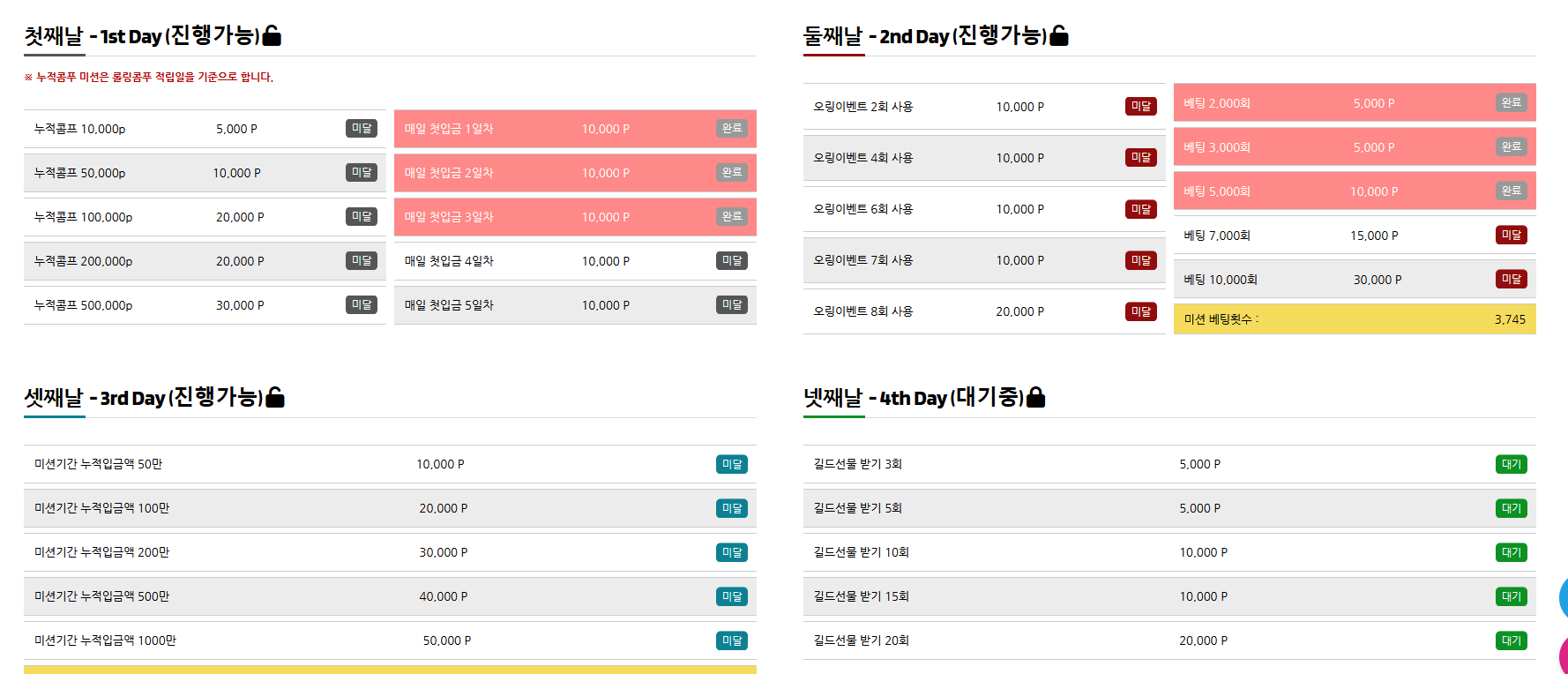The image size is (1568, 674).
Task: Click 미달 badge for 매일 첫입금 5일차
Action: pos(731,305)
